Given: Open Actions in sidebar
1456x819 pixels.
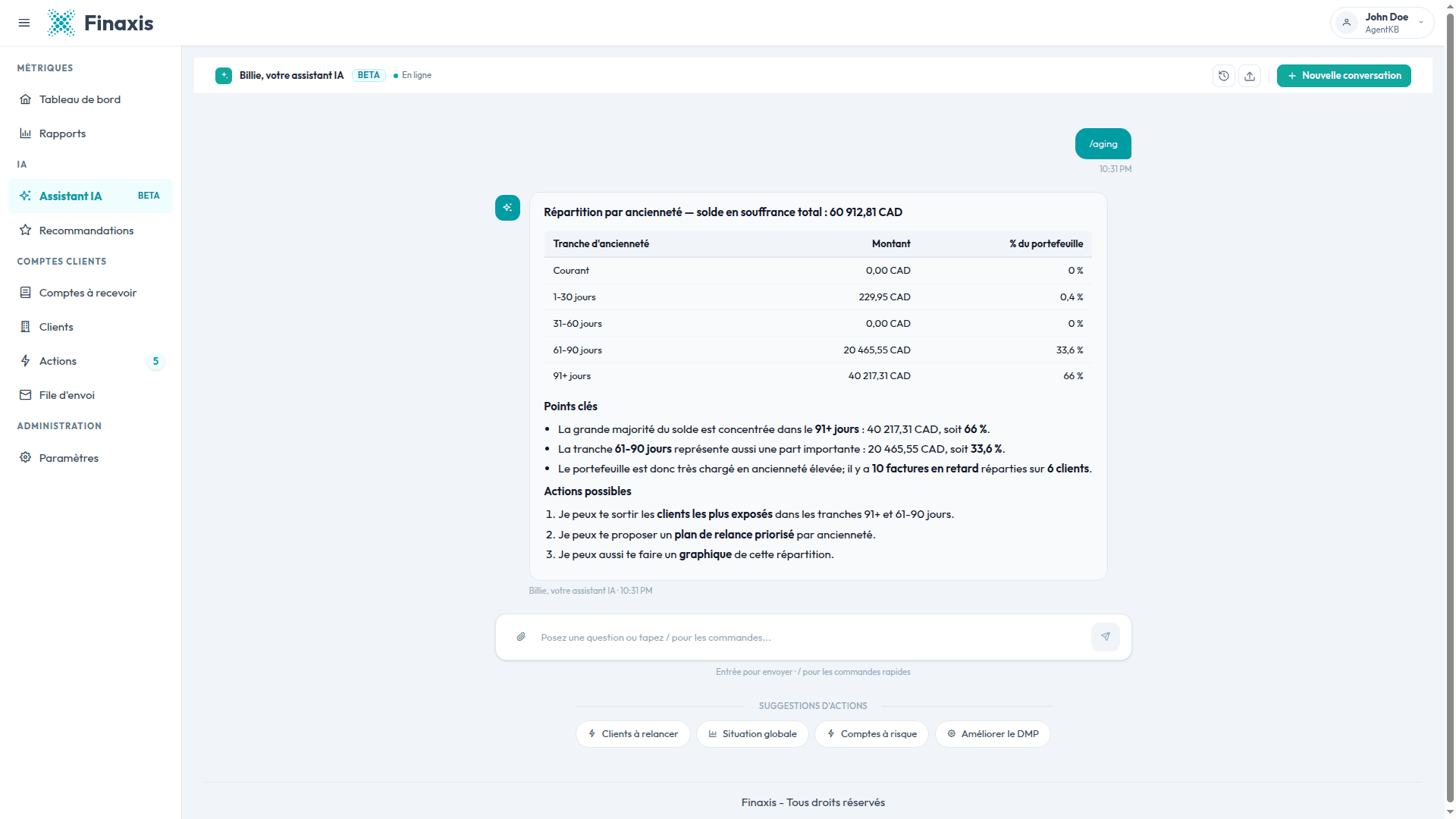Looking at the screenshot, I should (90, 361).
